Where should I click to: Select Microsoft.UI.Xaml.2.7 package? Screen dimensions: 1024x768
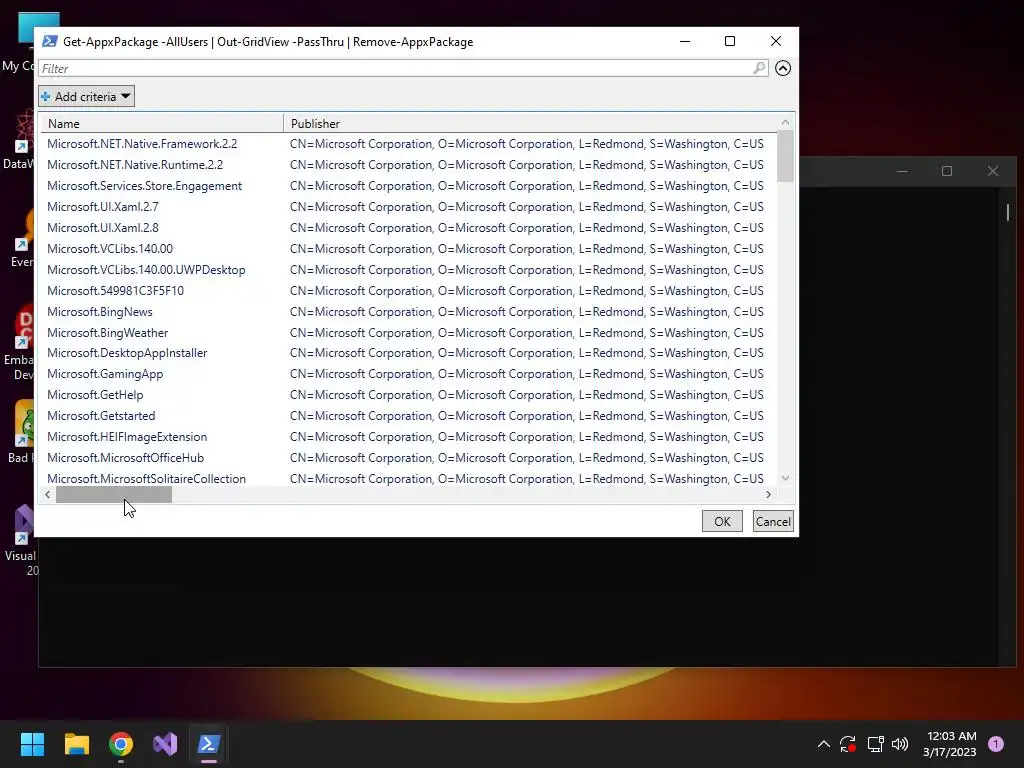pyautogui.click(x=408, y=206)
